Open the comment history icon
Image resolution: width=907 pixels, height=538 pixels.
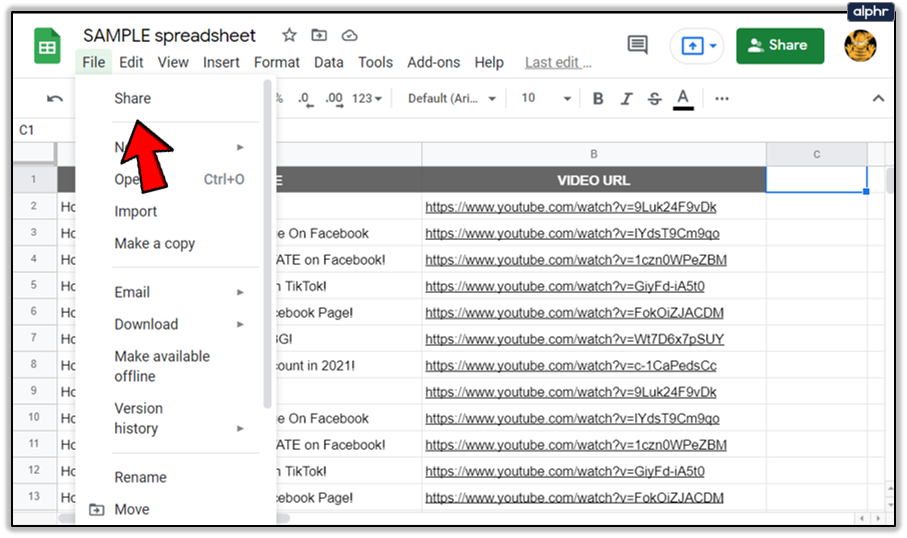(x=637, y=45)
